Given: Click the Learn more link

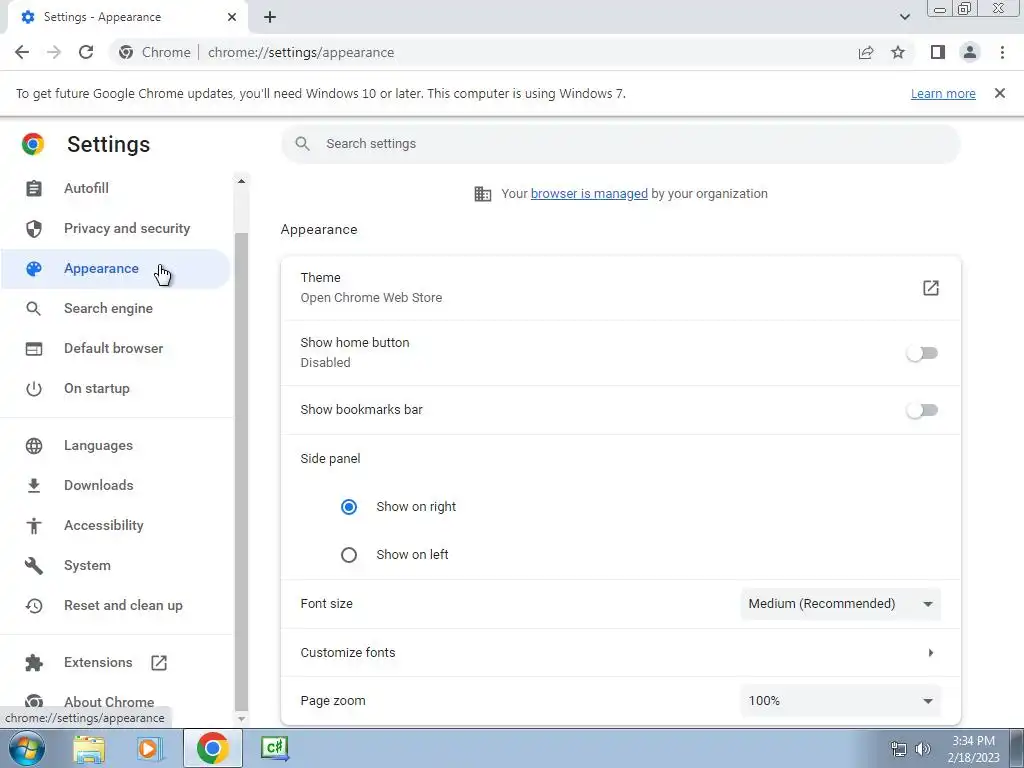Looking at the screenshot, I should coord(943,93).
